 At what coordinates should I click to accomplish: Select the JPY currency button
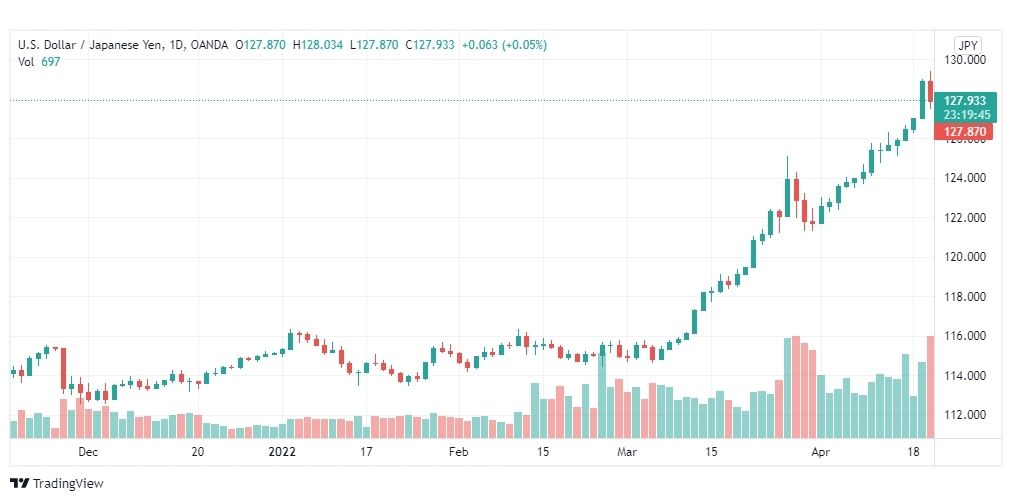[967, 46]
